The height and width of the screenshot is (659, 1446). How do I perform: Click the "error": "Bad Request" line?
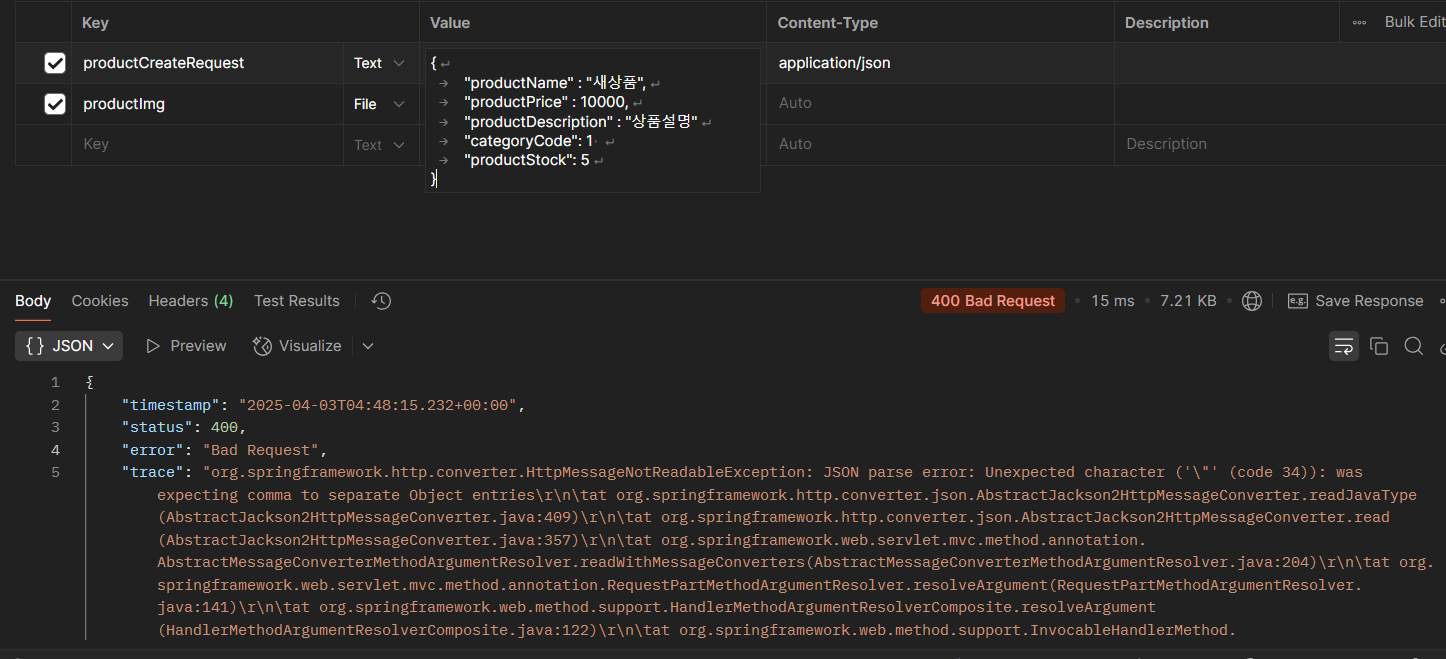225,450
